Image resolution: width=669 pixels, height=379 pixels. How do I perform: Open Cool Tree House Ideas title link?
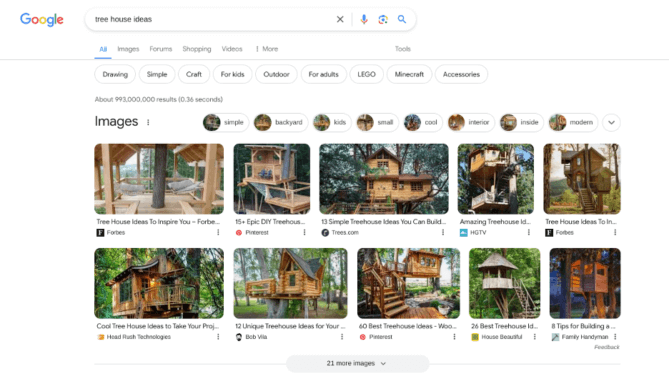(157, 326)
